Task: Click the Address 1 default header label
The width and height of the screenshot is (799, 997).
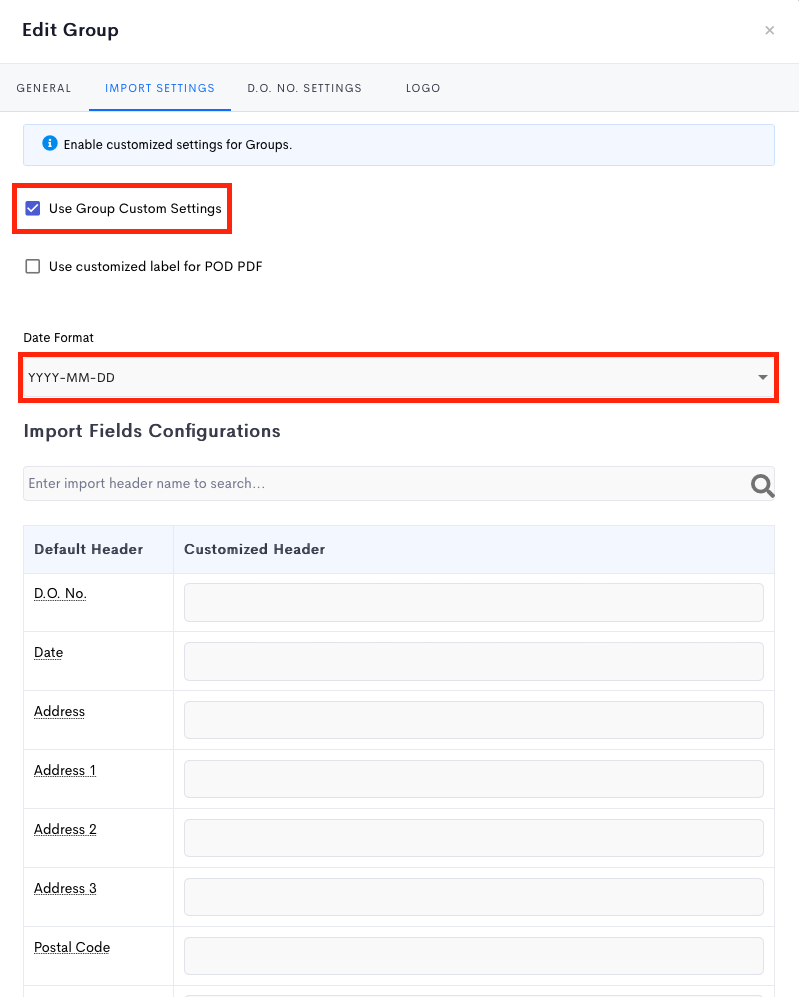Action: tap(65, 770)
